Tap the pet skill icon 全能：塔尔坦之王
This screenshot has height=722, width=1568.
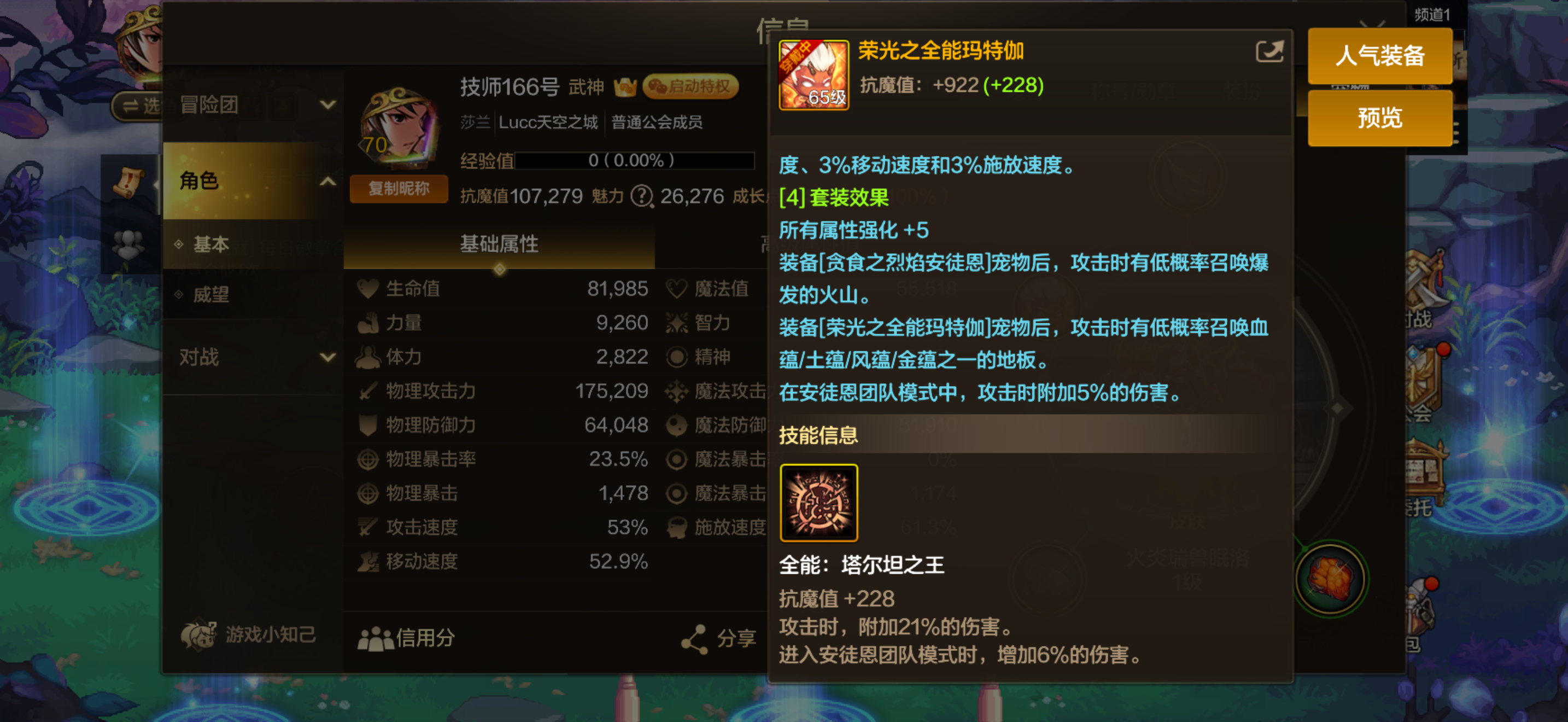(818, 503)
